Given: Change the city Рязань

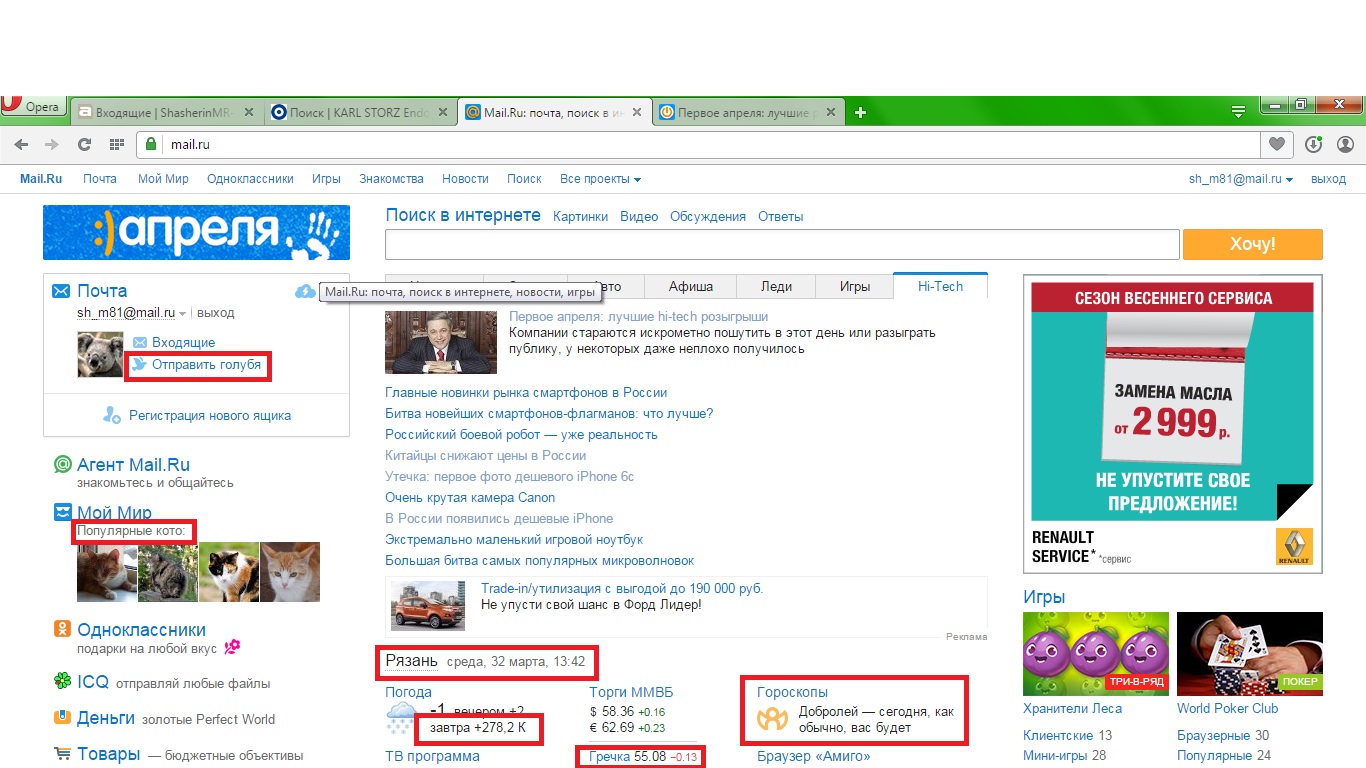Looking at the screenshot, I should [x=412, y=661].
